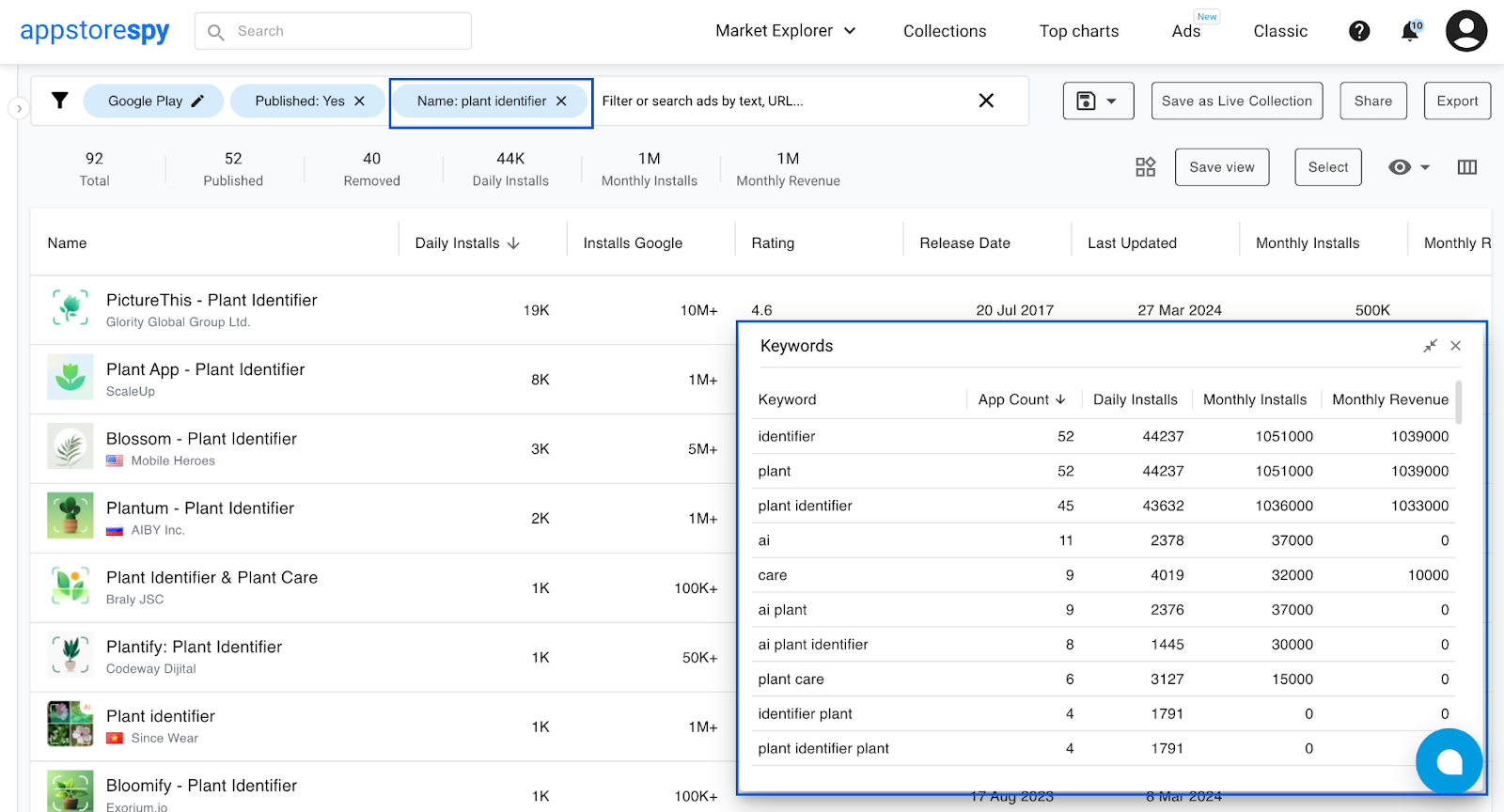The width and height of the screenshot is (1504, 812).
Task: Close the Keywords panel
Action: pyautogui.click(x=1455, y=346)
